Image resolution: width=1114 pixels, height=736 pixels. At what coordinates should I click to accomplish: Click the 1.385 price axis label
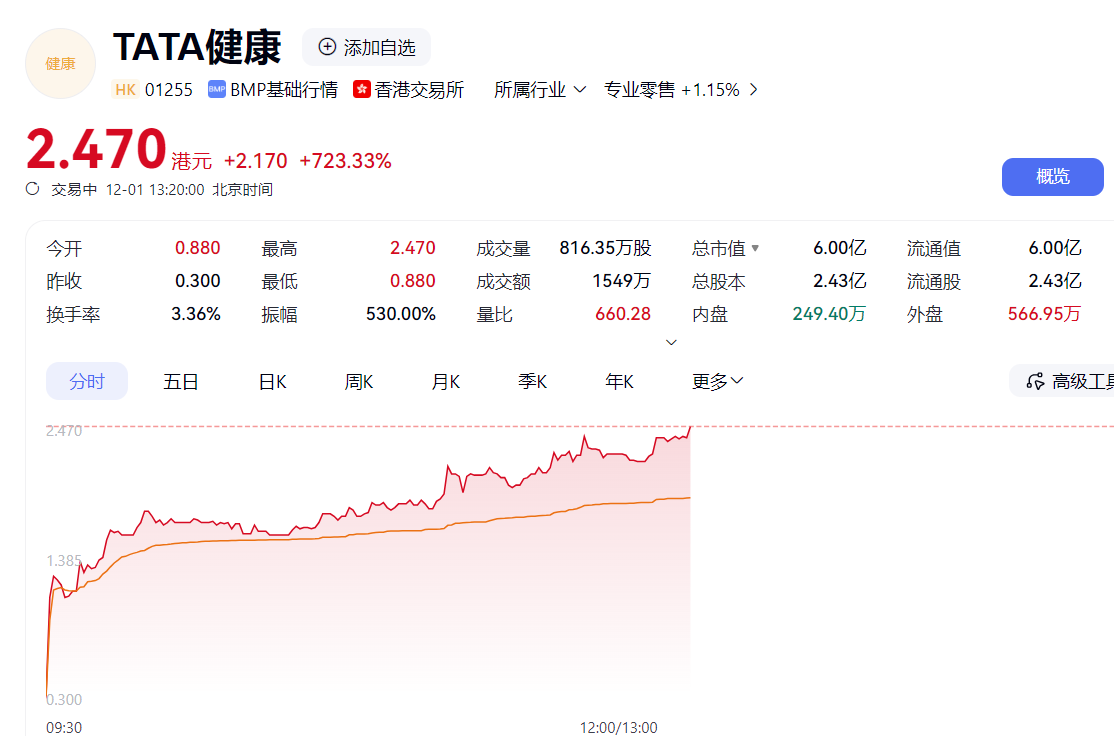click(x=64, y=561)
